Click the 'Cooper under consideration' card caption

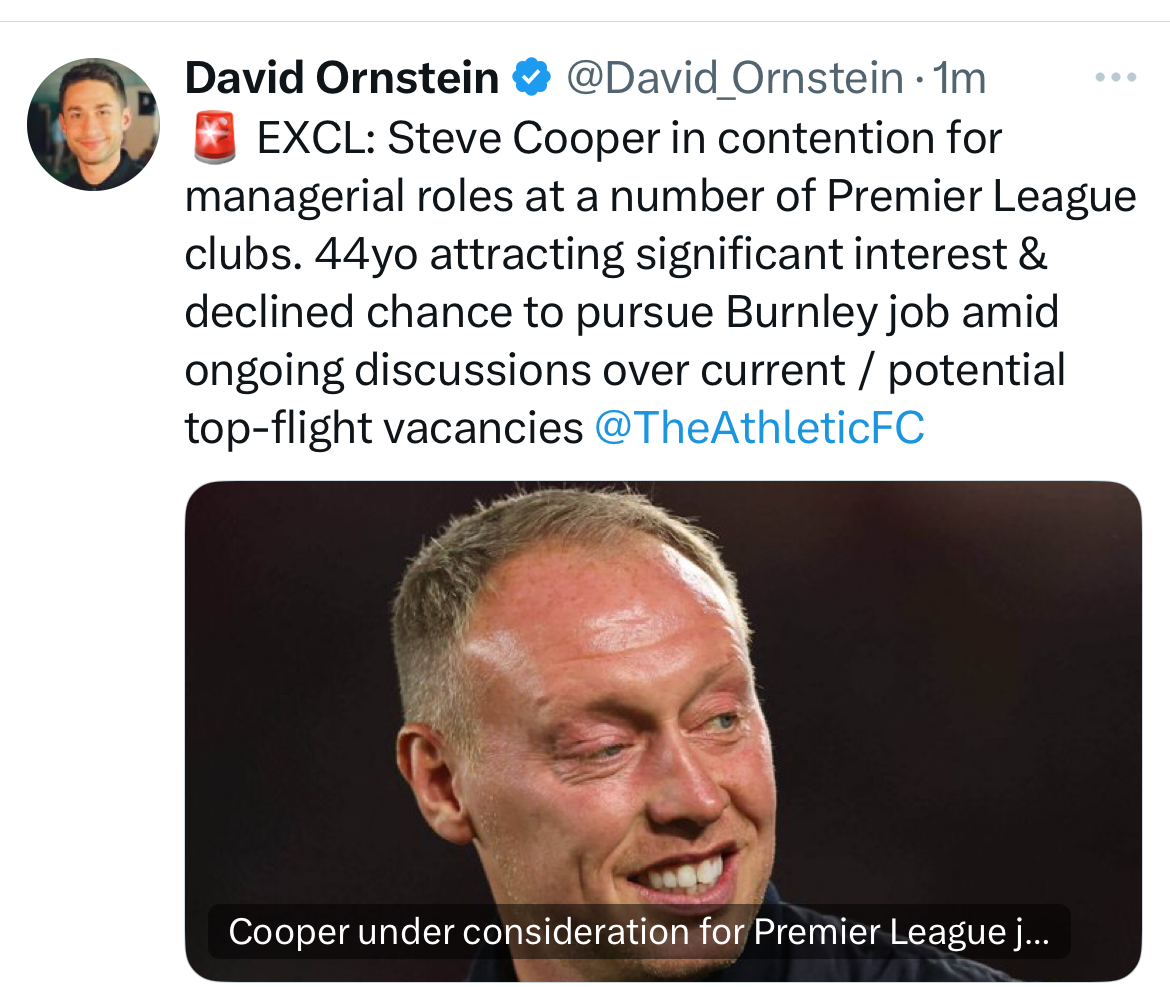point(639,932)
